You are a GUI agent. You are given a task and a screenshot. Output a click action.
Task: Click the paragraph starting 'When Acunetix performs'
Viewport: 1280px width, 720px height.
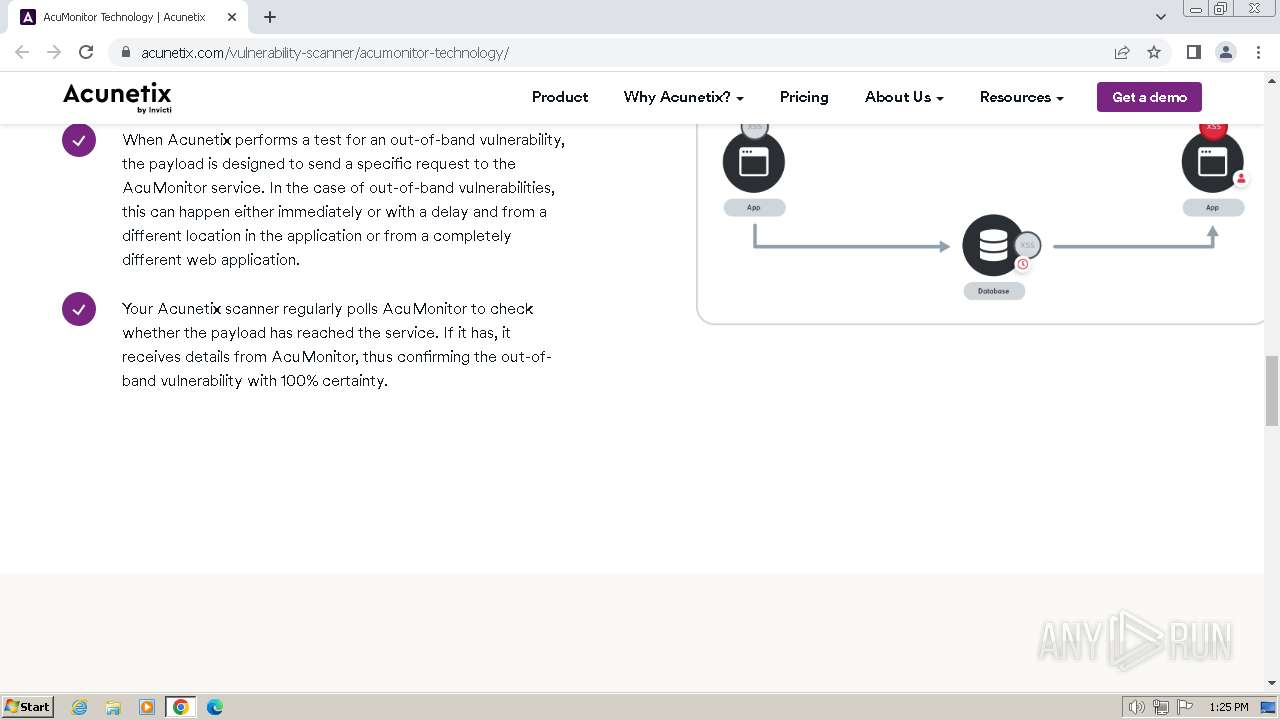click(x=344, y=200)
